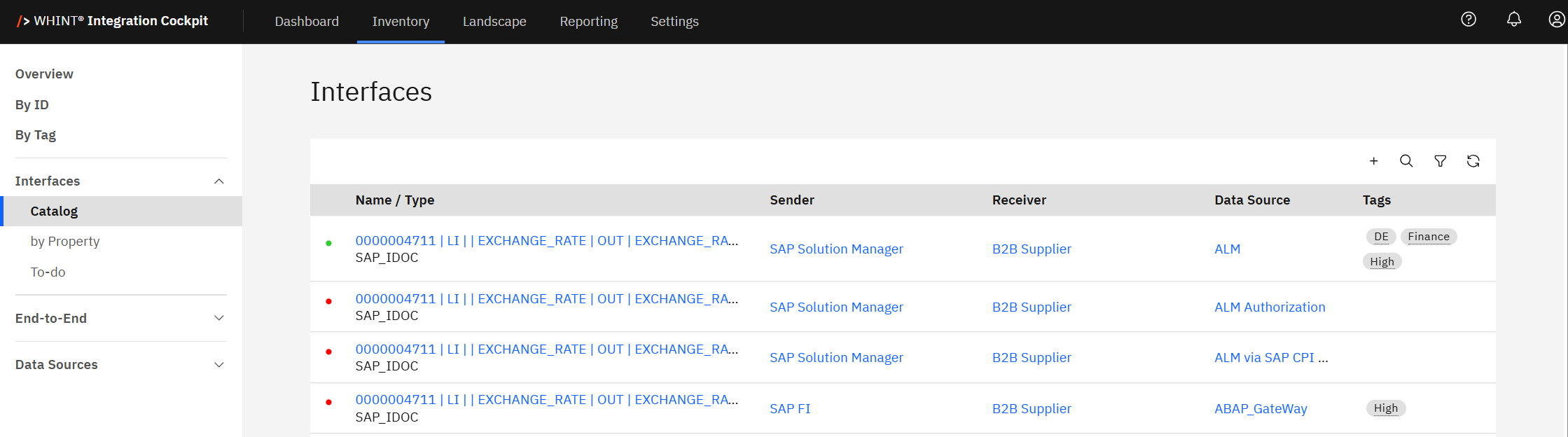Open the help question mark icon

click(x=1469, y=20)
